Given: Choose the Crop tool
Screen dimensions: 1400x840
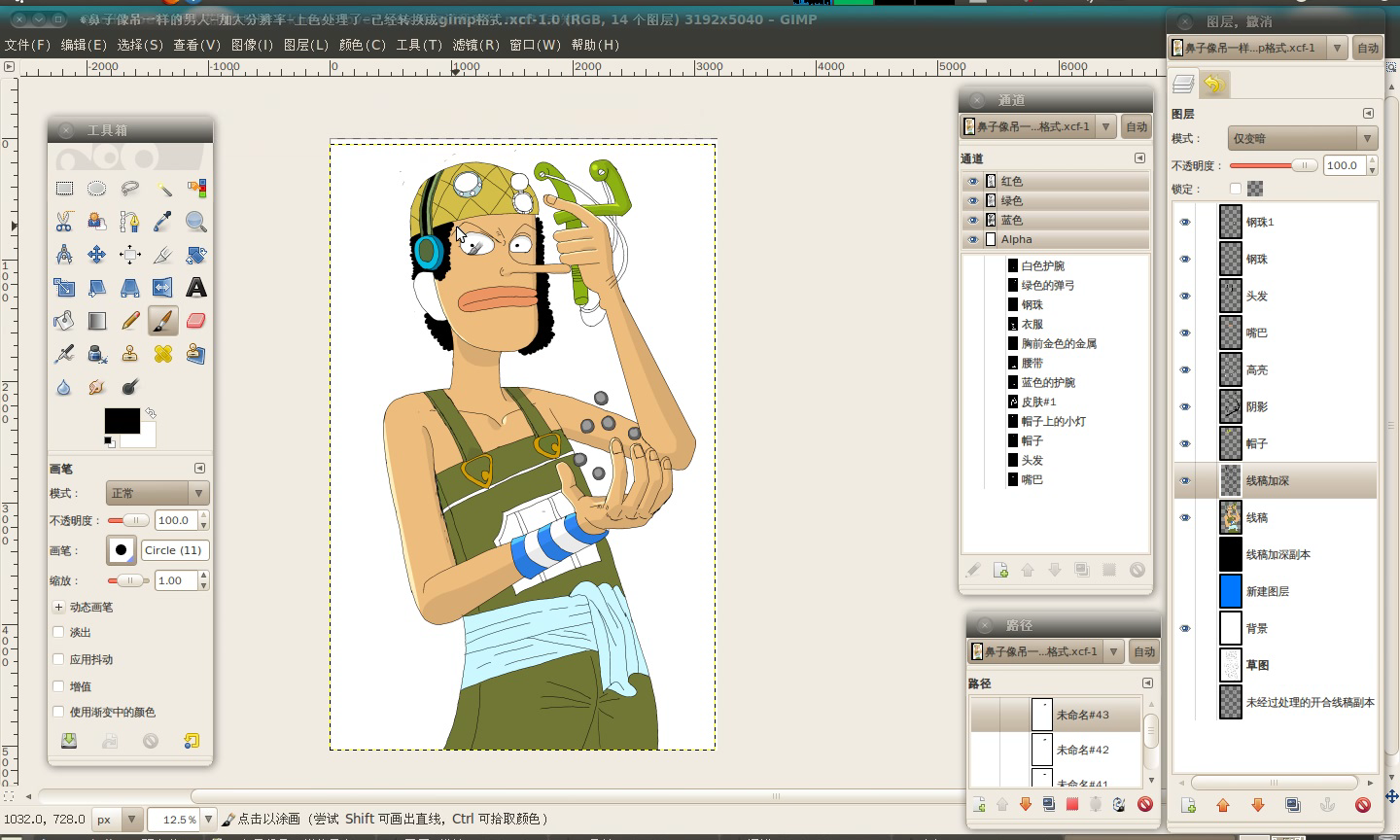Looking at the screenshot, I should [162, 255].
